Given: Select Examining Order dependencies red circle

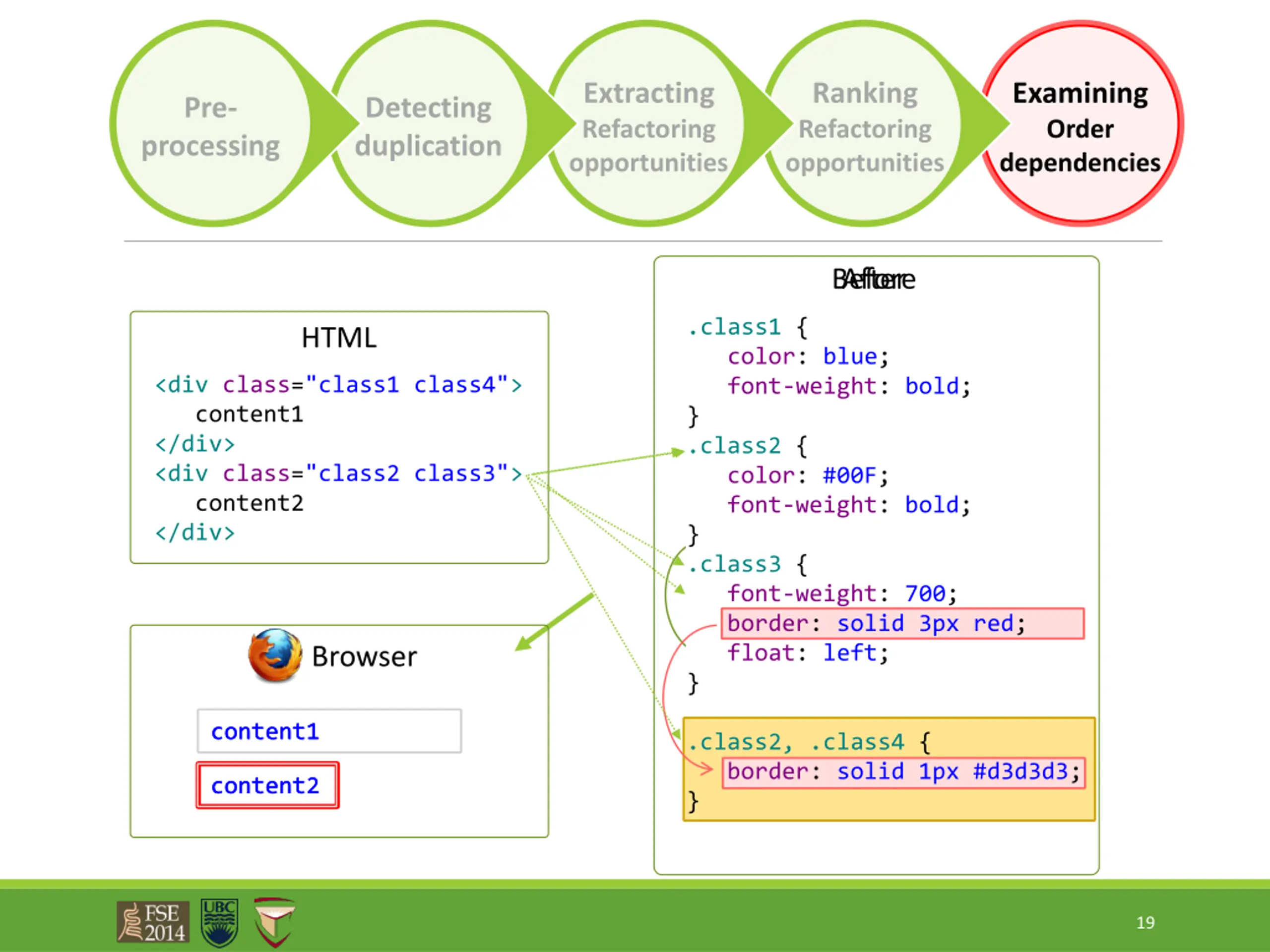Looking at the screenshot, I should tap(1081, 123).
